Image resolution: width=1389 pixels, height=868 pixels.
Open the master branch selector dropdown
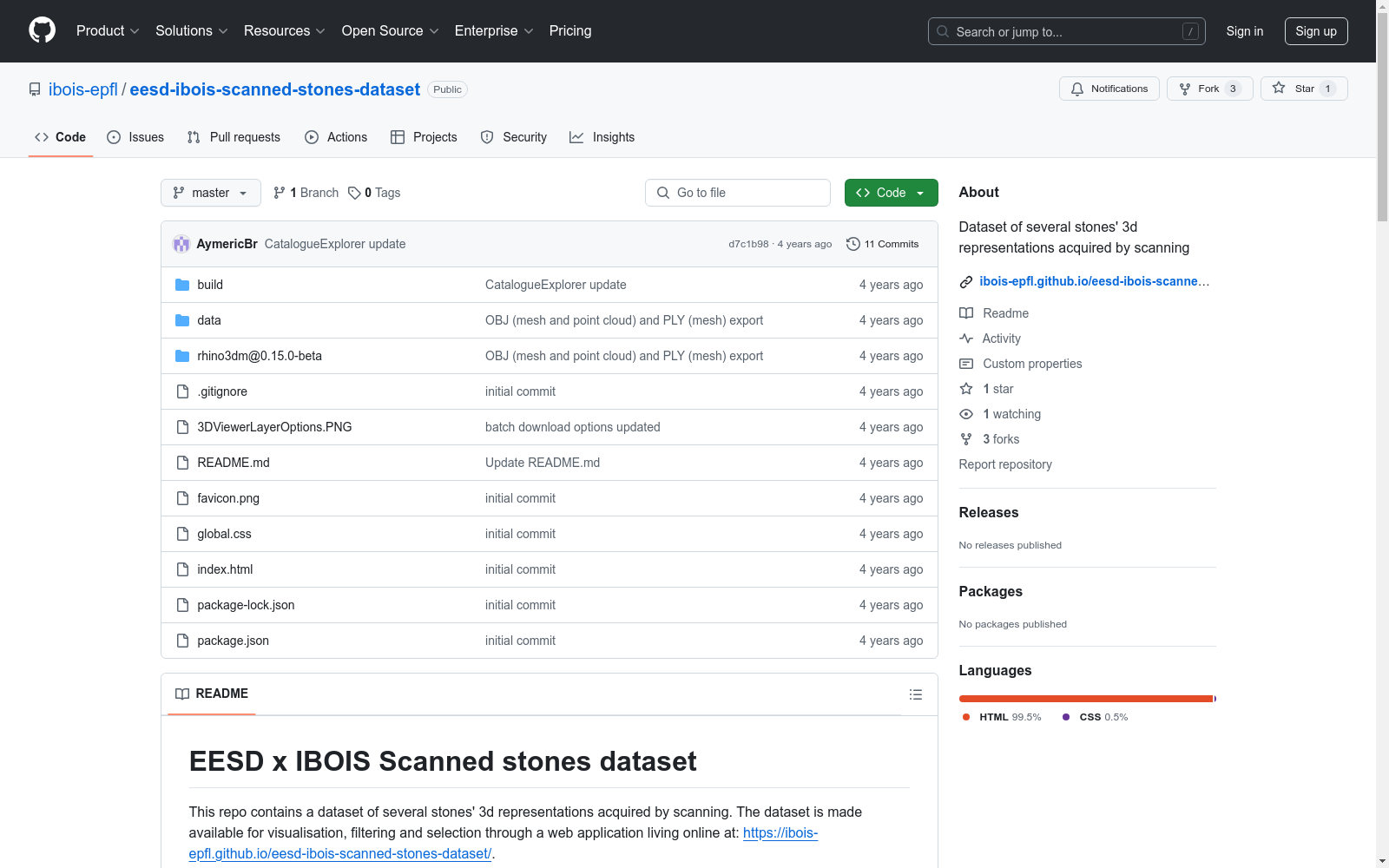[211, 193]
